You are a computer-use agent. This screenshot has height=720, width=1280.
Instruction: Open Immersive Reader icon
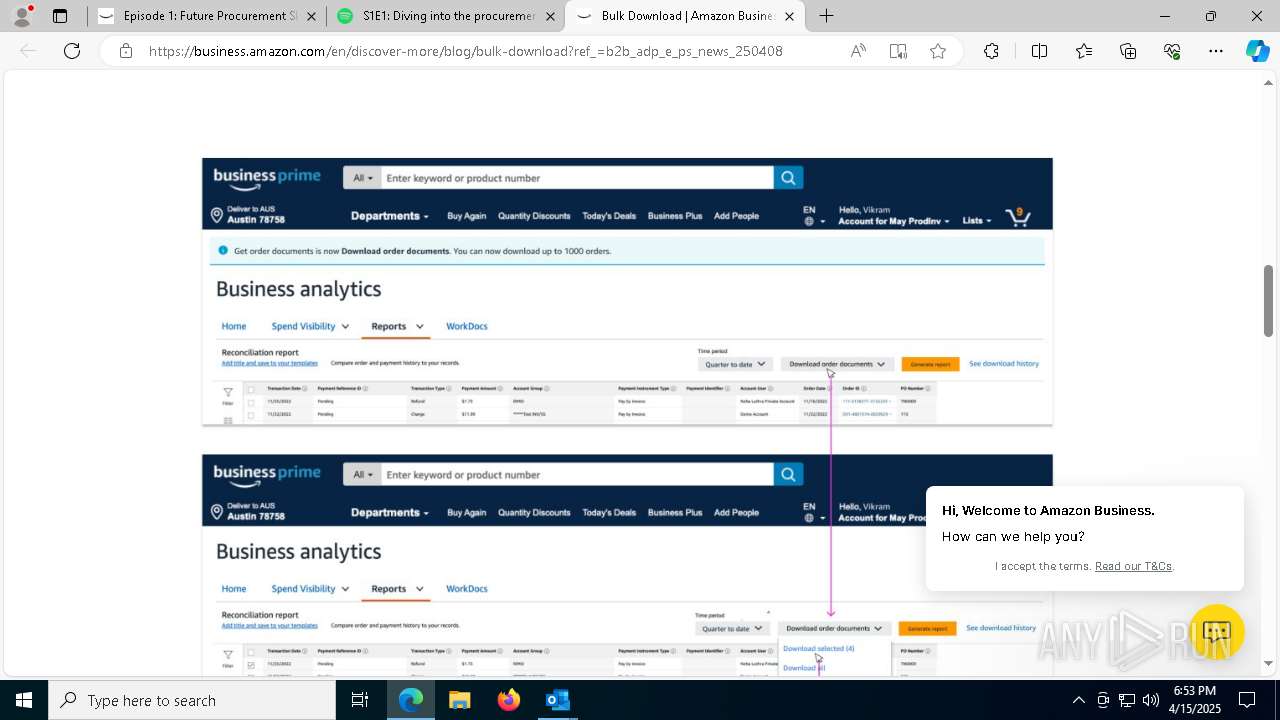(x=898, y=51)
